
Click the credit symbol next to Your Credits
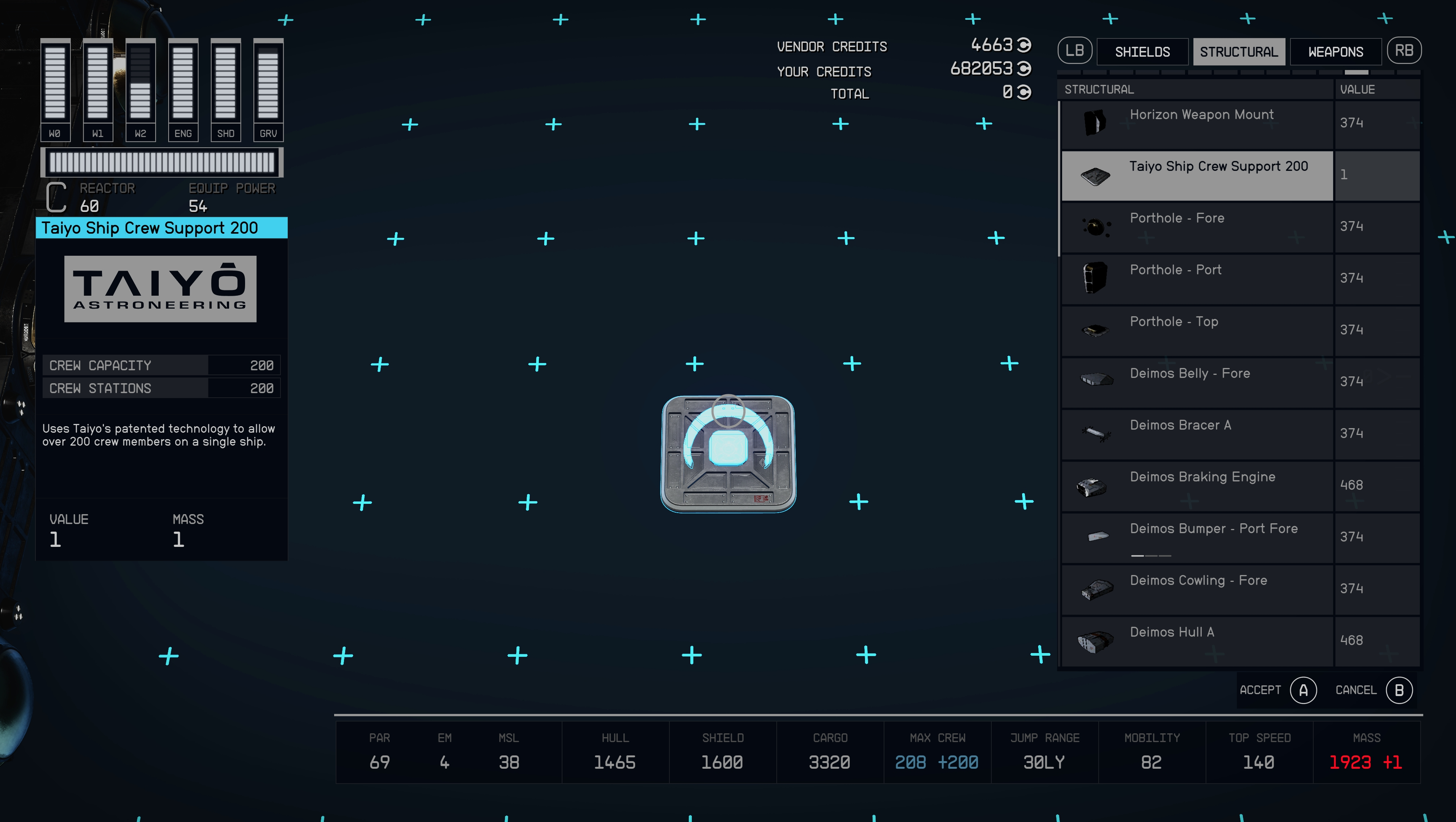tap(1024, 68)
